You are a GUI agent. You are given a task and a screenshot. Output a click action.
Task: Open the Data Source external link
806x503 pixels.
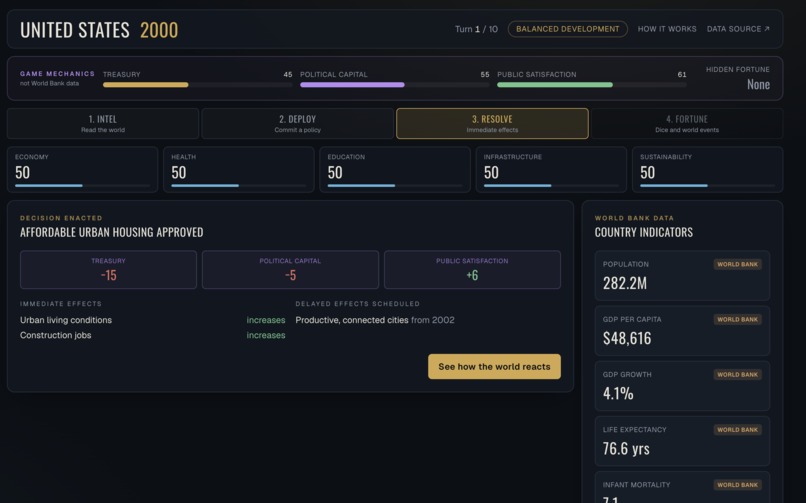[738, 29]
